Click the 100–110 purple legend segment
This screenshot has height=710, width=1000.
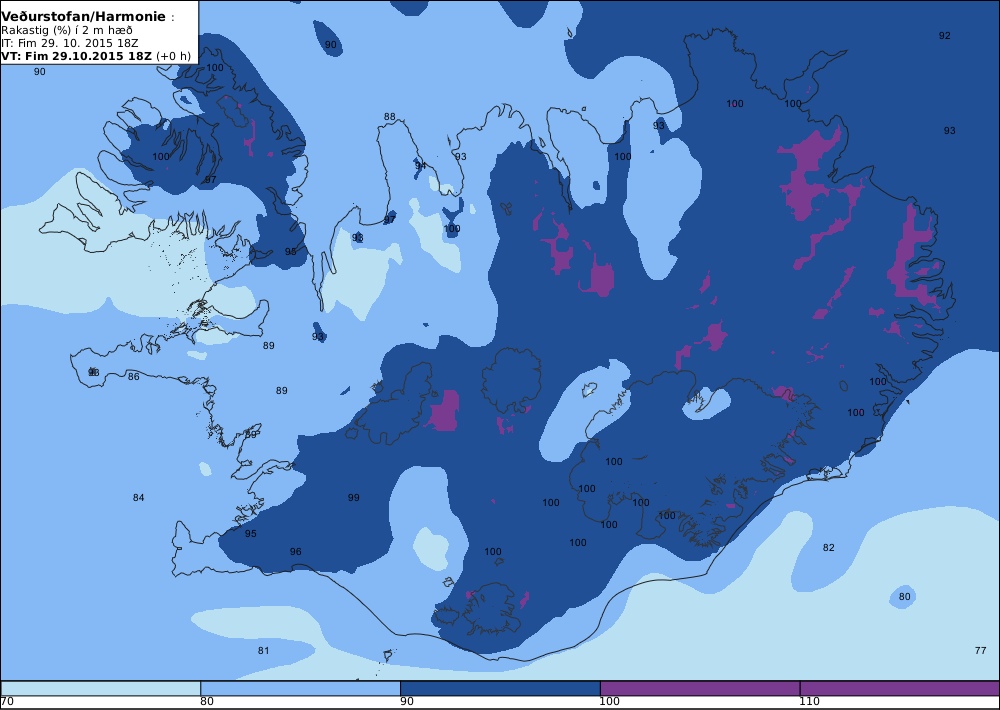click(x=700, y=688)
